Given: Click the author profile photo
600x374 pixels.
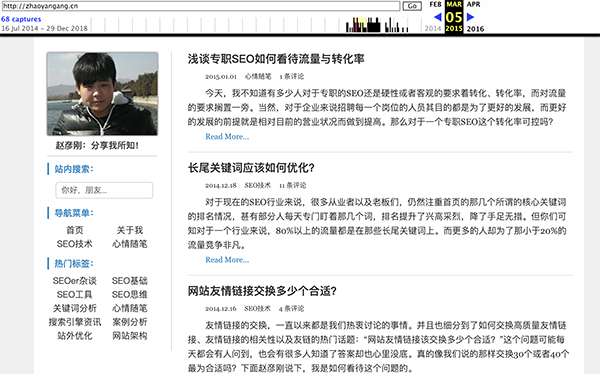Looking at the screenshot, I should coord(102,94).
